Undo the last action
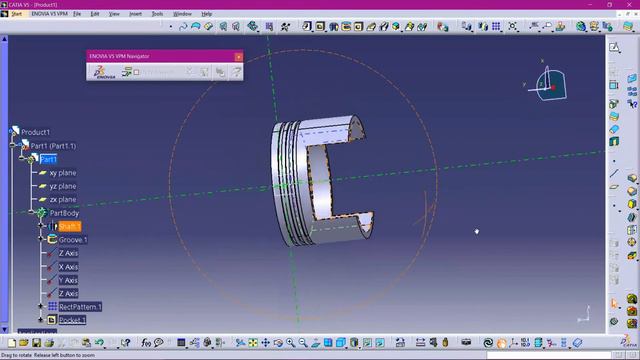This screenshot has height=360, width=640. (99, 343)
